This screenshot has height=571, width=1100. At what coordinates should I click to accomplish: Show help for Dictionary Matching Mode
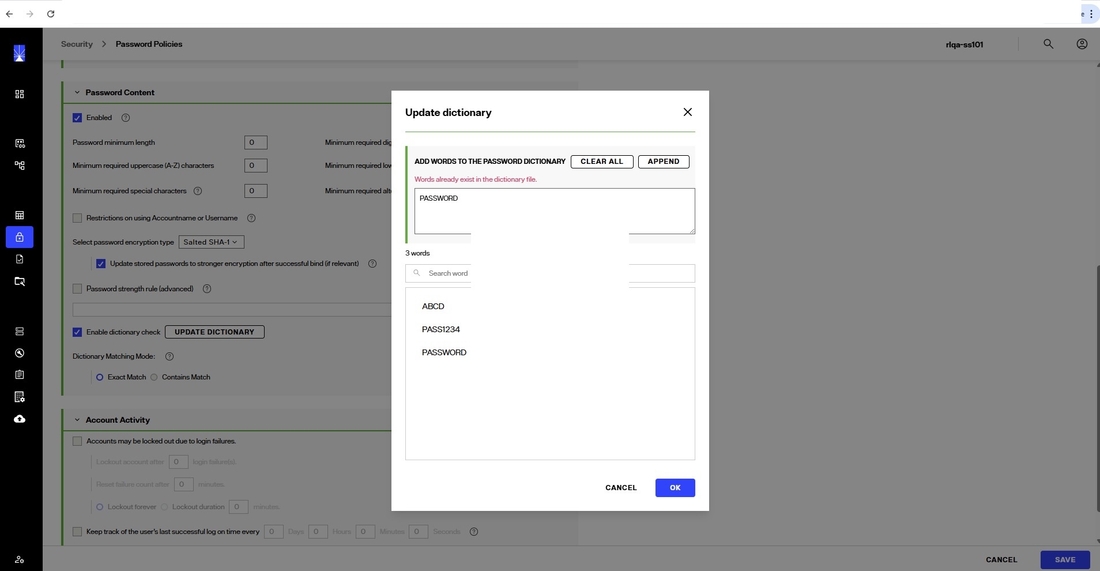(x=169, y=356)
